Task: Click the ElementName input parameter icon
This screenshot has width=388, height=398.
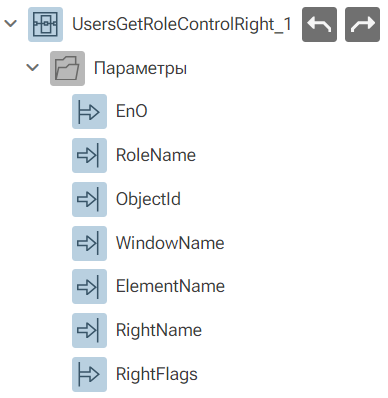Action: [89, 287]
